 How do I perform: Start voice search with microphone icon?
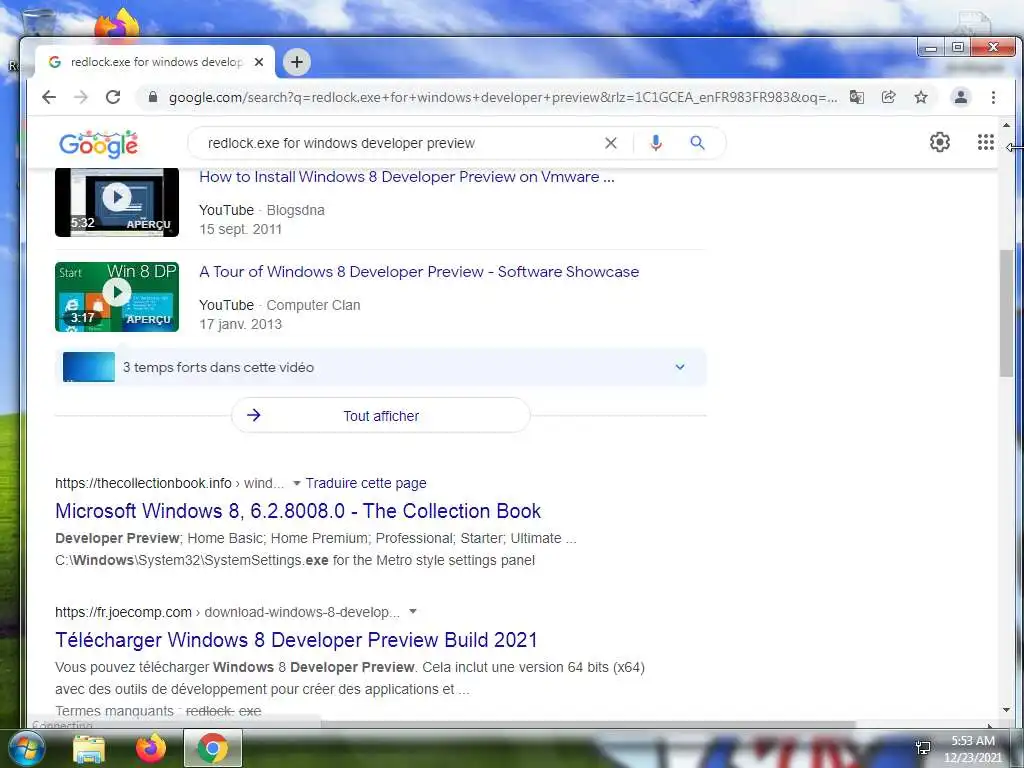[x=656, y=142]
